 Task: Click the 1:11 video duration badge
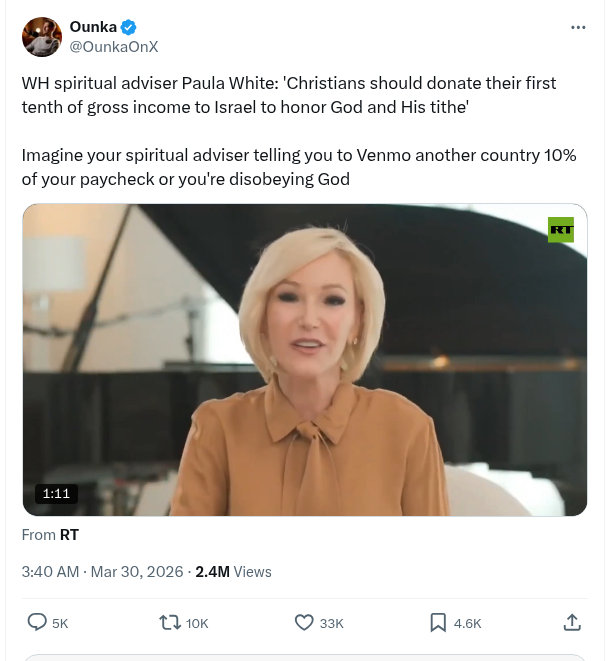click(x=56, y=493)
